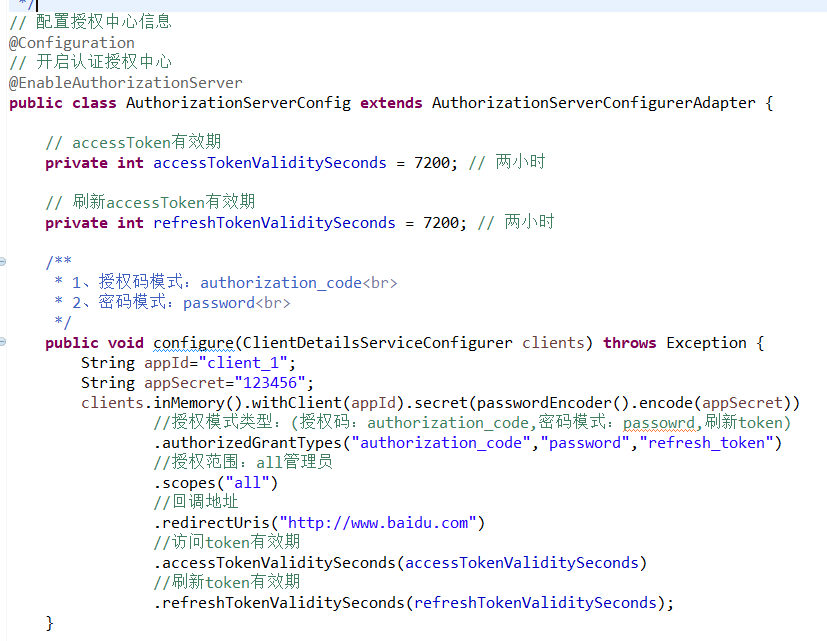The image size is (827, 641).
Task: Click password<br> in the Javadoc
Action: 237,303
